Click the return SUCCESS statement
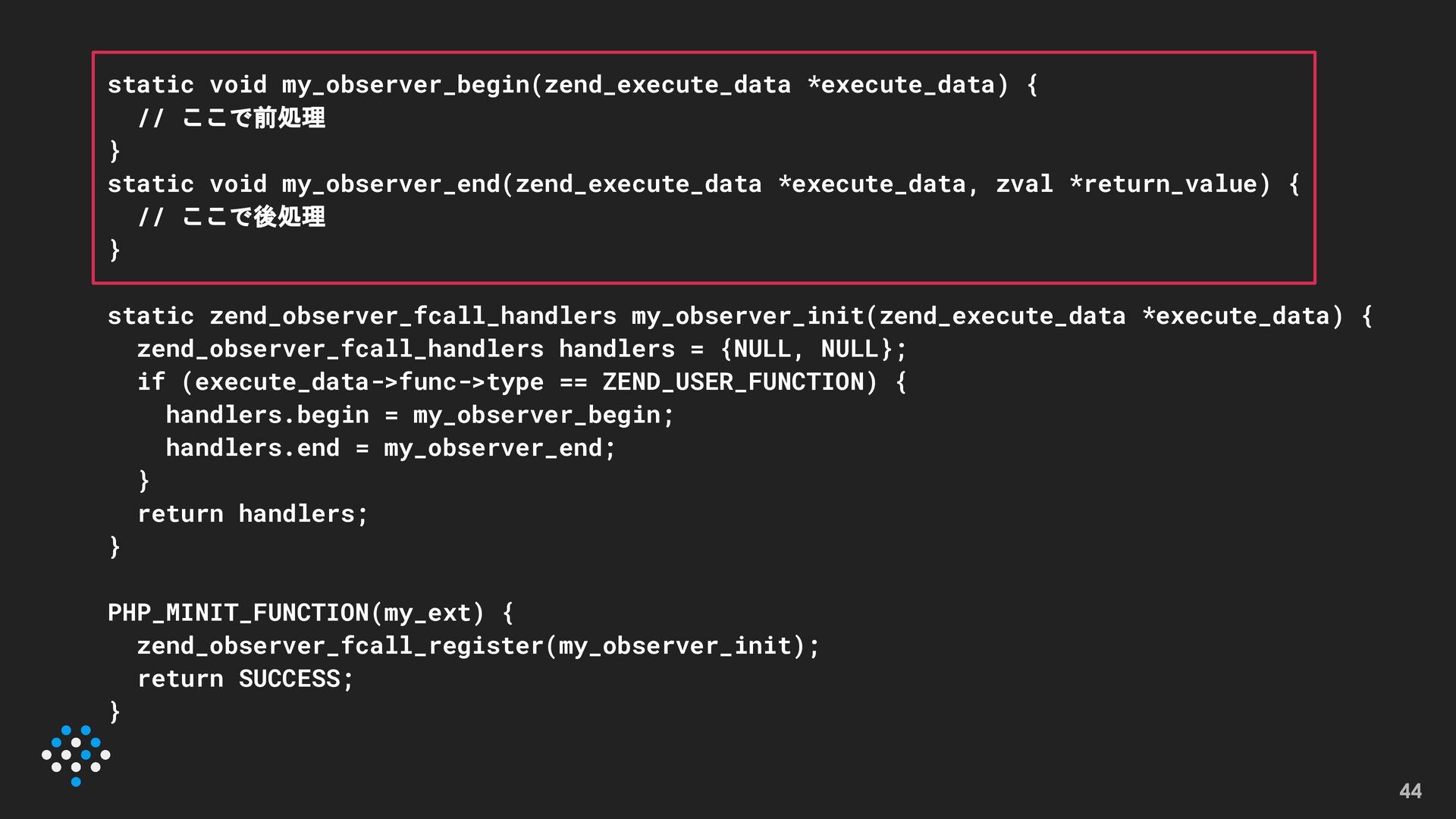This screenshot has width=1456, height=819. 246,678
